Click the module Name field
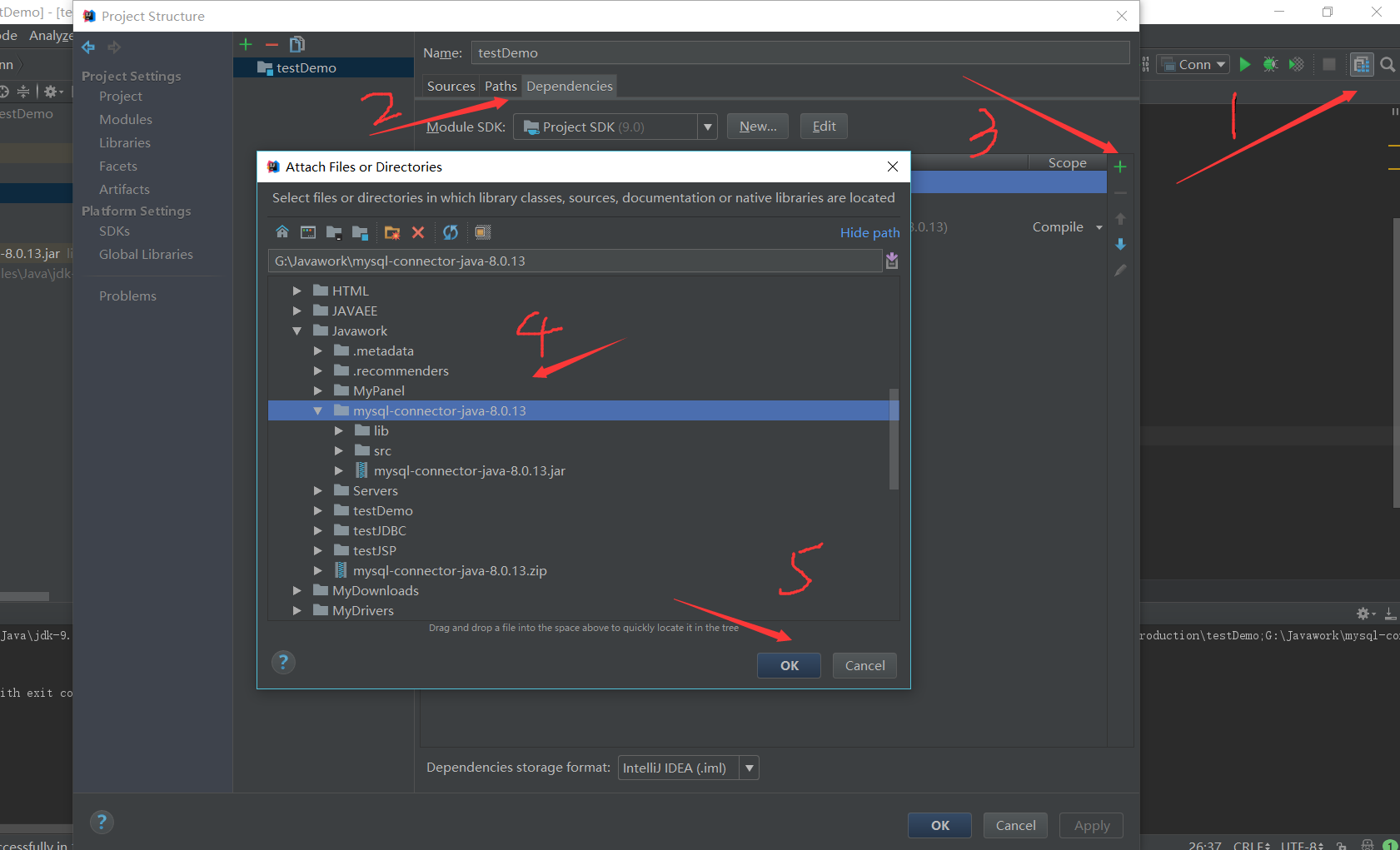 point(800,52)
